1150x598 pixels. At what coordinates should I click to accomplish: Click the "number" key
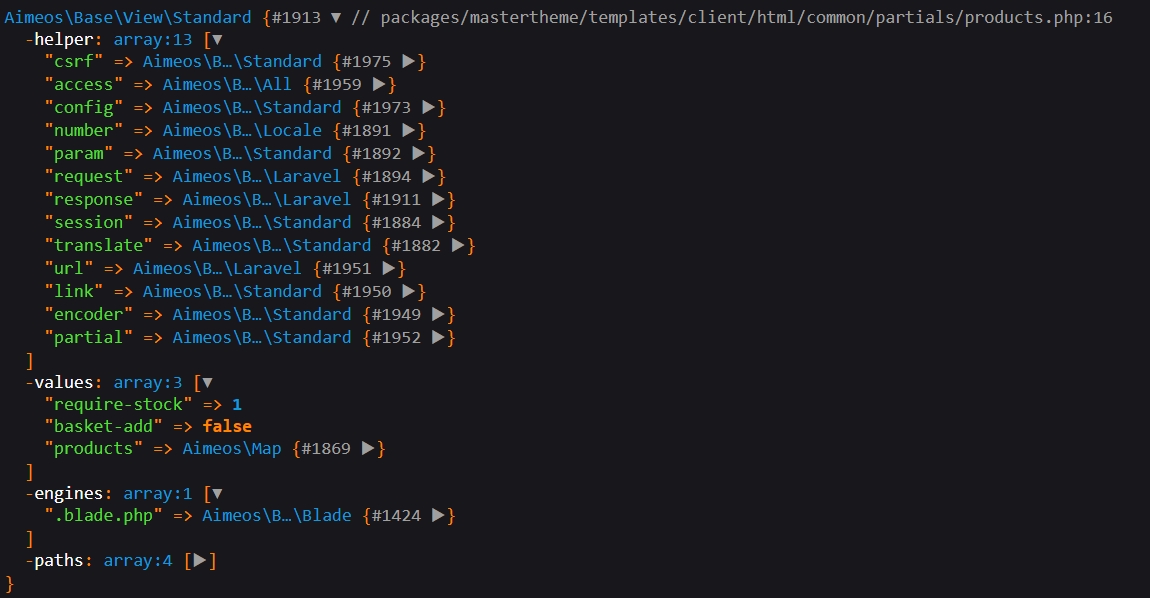tap(84, 131)
